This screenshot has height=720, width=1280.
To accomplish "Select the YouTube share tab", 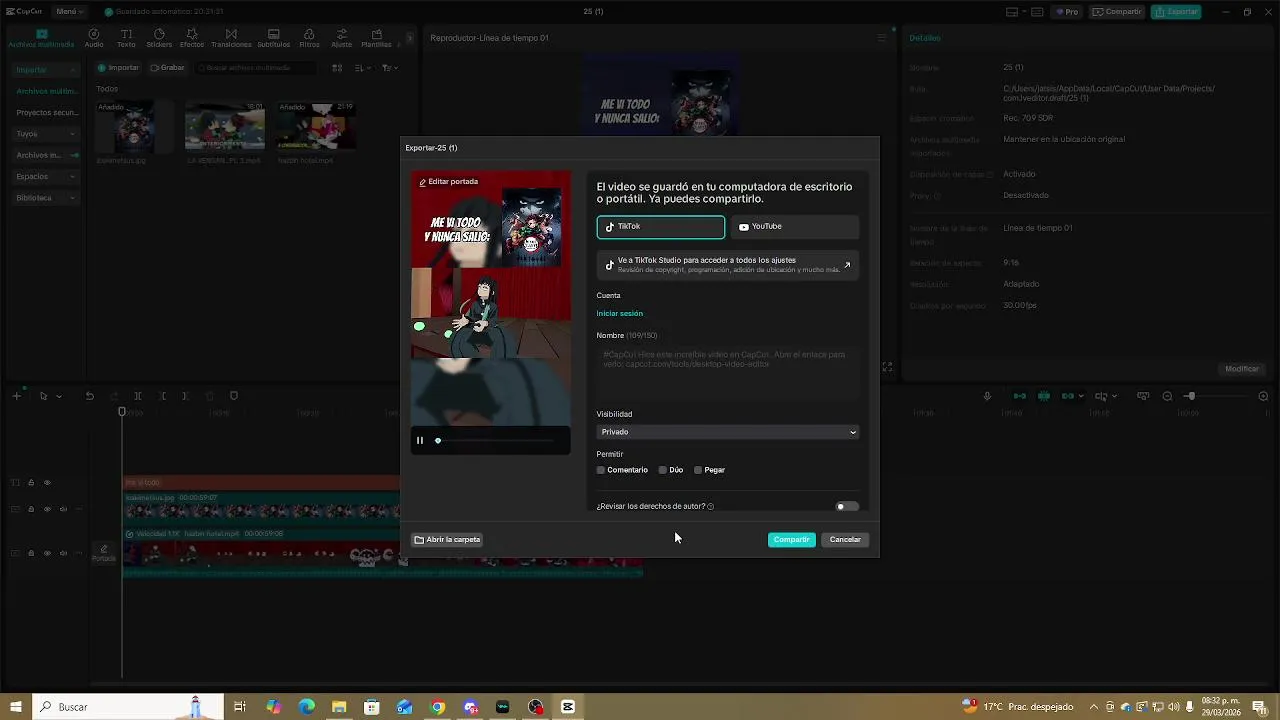I will [795, 227].
